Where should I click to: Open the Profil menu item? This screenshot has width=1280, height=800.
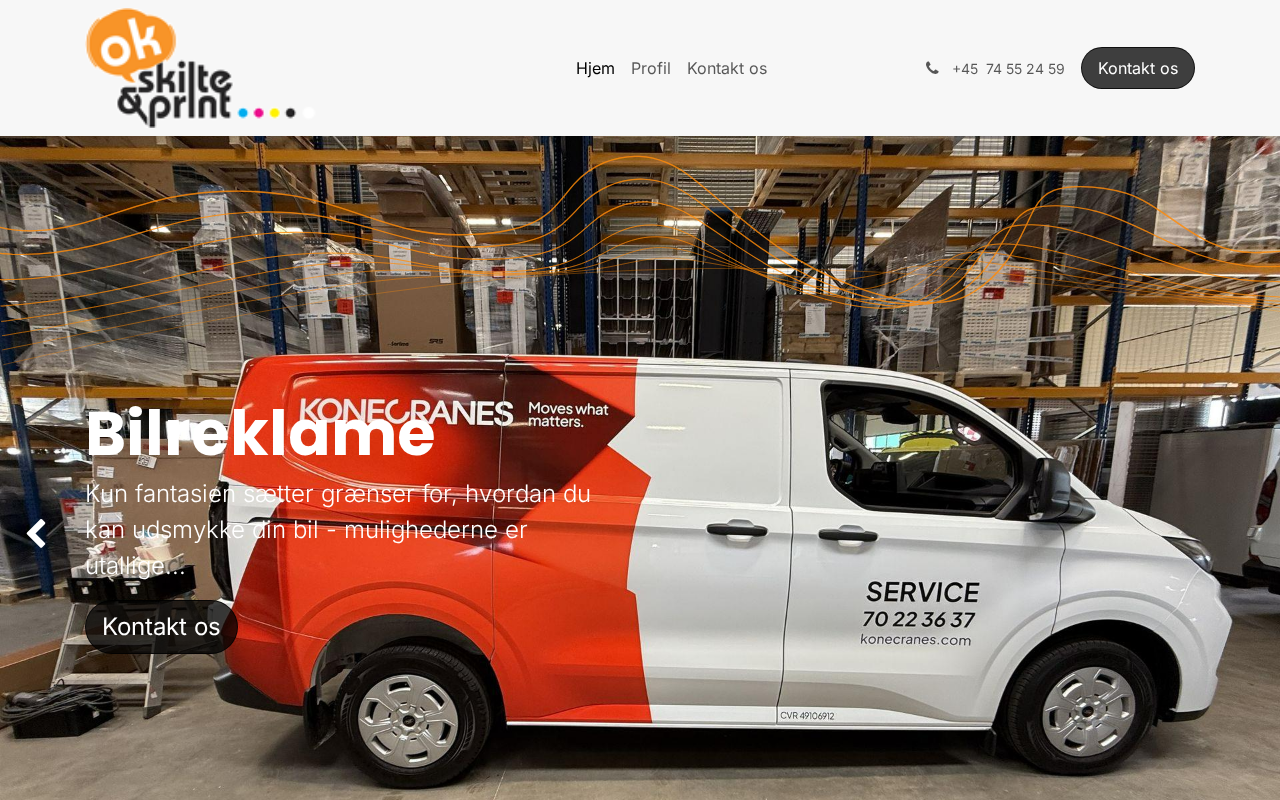[x=651, y=68]
